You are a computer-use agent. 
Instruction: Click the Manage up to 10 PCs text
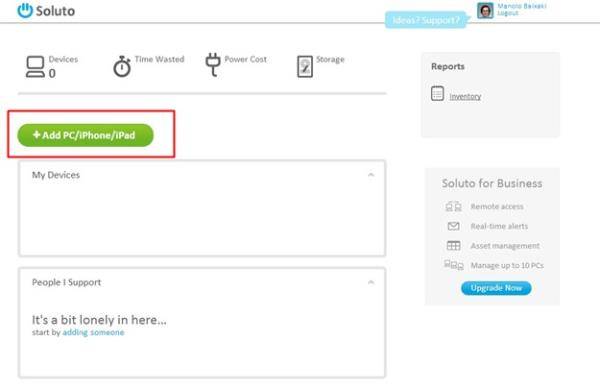click(507, 265)
